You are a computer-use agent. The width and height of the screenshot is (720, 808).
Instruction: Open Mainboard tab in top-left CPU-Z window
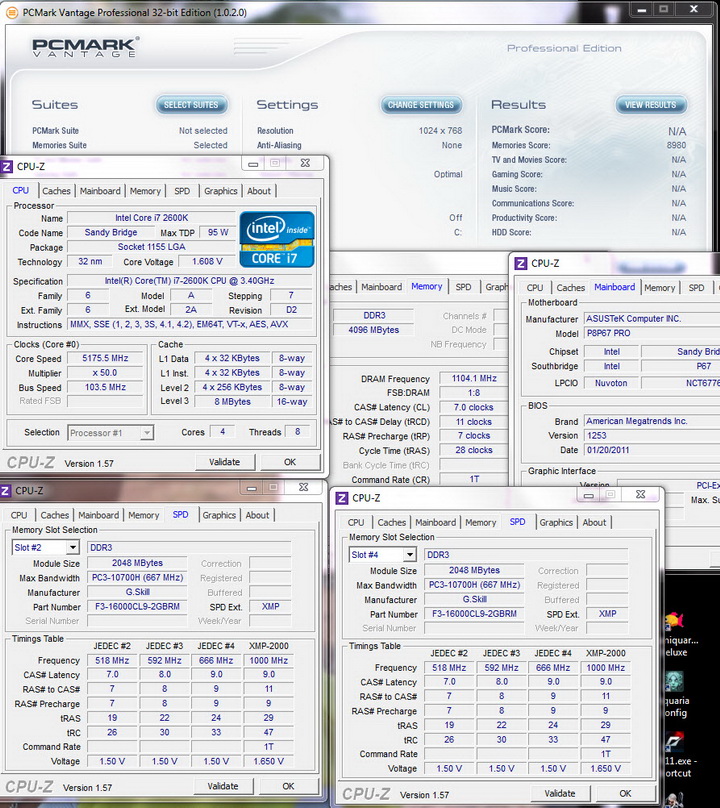click(100, 191)
